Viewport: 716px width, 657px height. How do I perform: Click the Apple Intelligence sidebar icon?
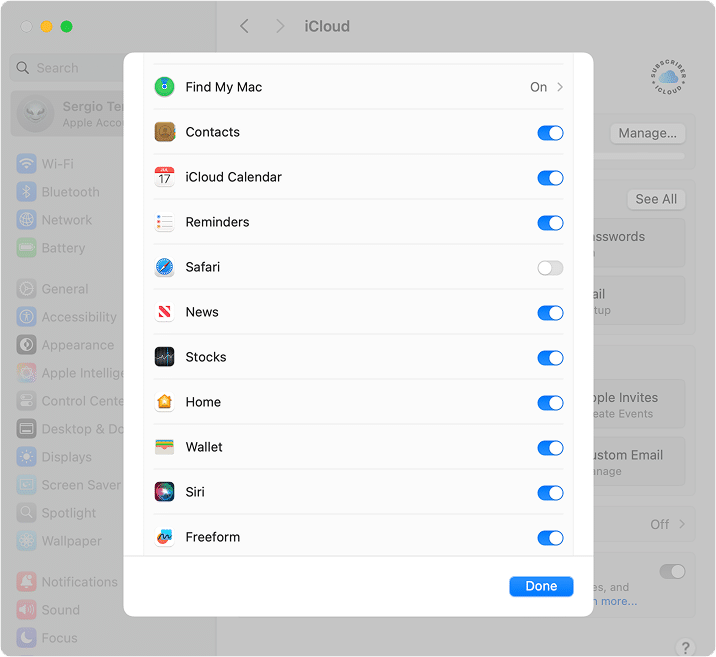tap(26, 373)
